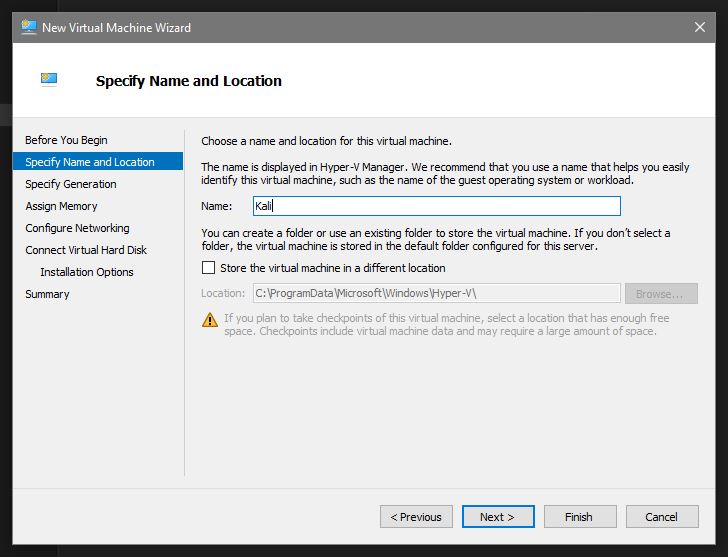Click the wizard icon in the title bar
Screen dimensions: 728x557
28,27
